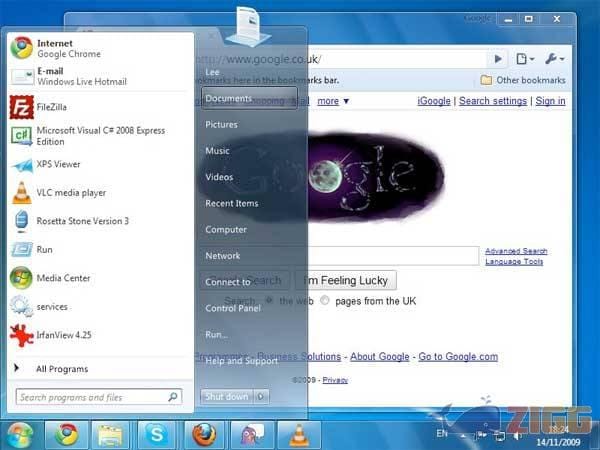Select the 'pages from the UK' radio button
Image resolution: width=600 pixels, height=450 pixels.
point(325,300)
